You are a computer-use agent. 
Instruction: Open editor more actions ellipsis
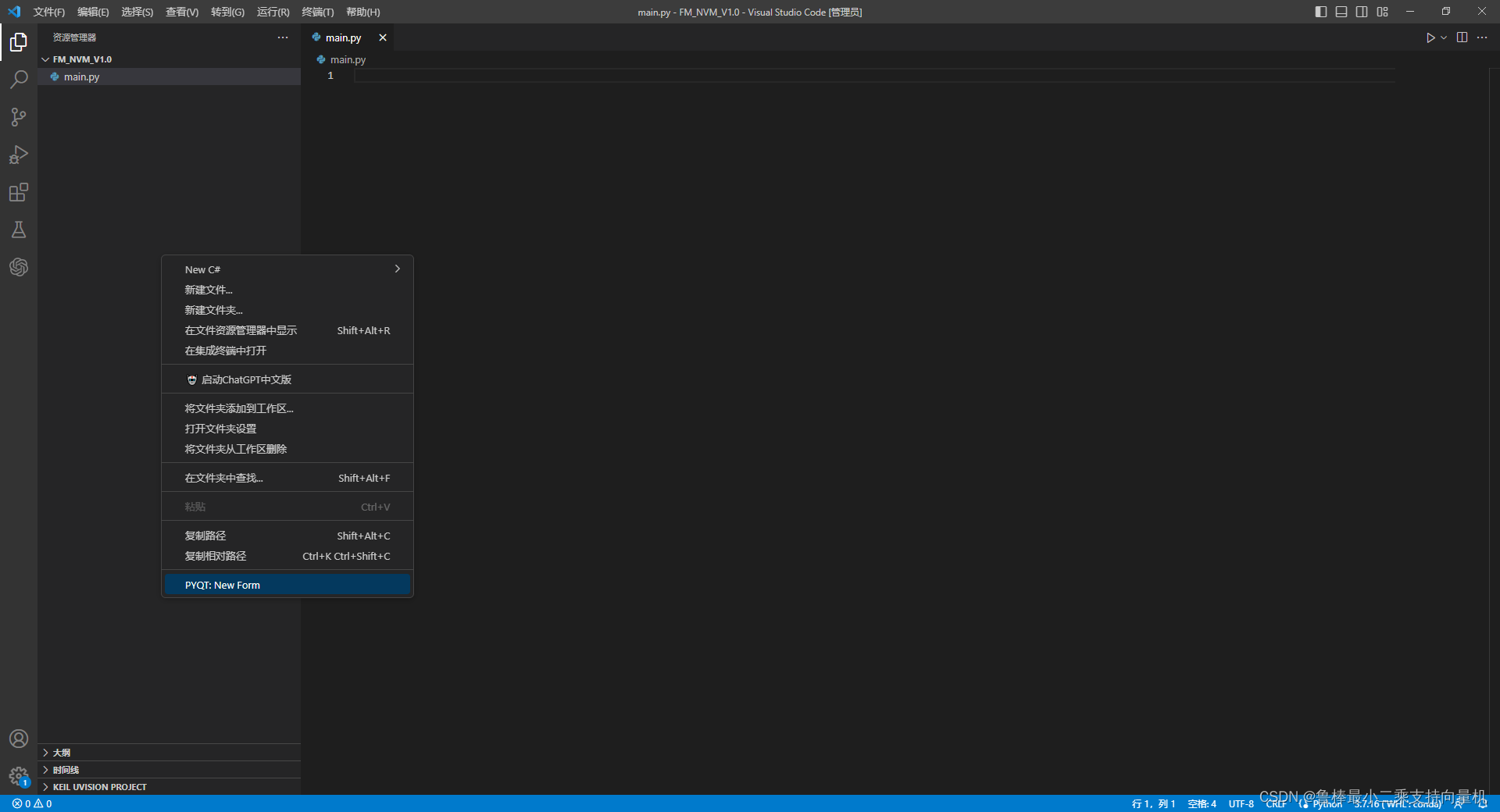tap(1482, 37)
